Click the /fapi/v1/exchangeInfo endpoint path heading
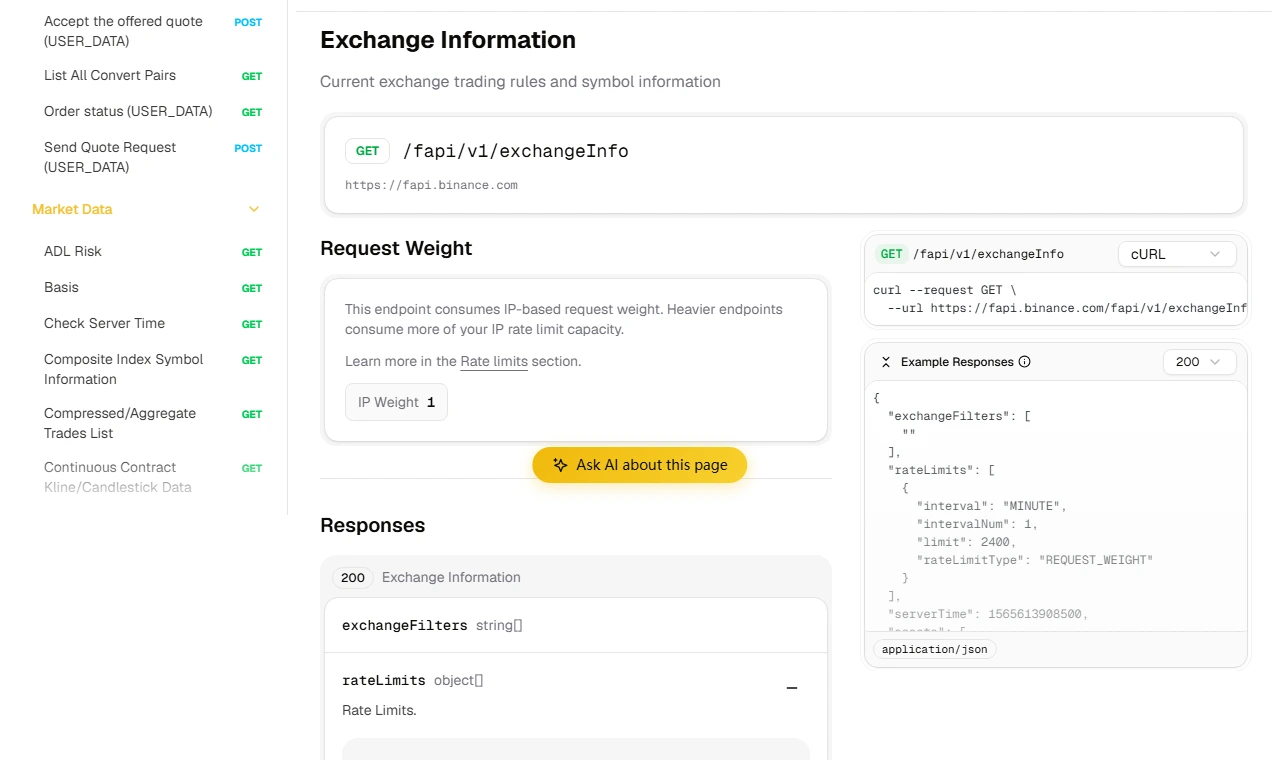The height and width of the screenshot is (760, 1280). point(516,151)
